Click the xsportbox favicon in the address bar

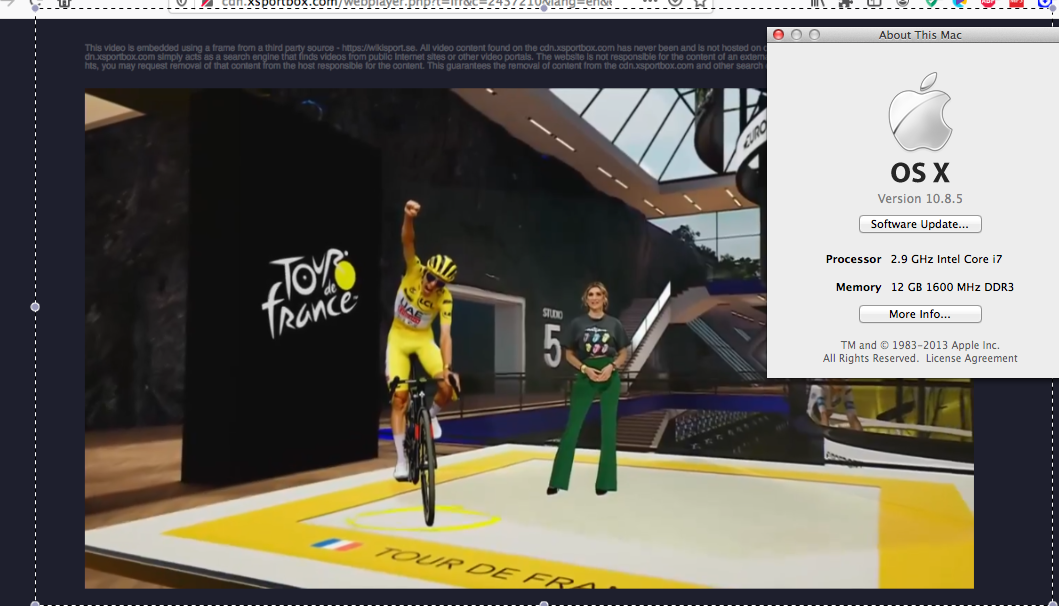205,3
